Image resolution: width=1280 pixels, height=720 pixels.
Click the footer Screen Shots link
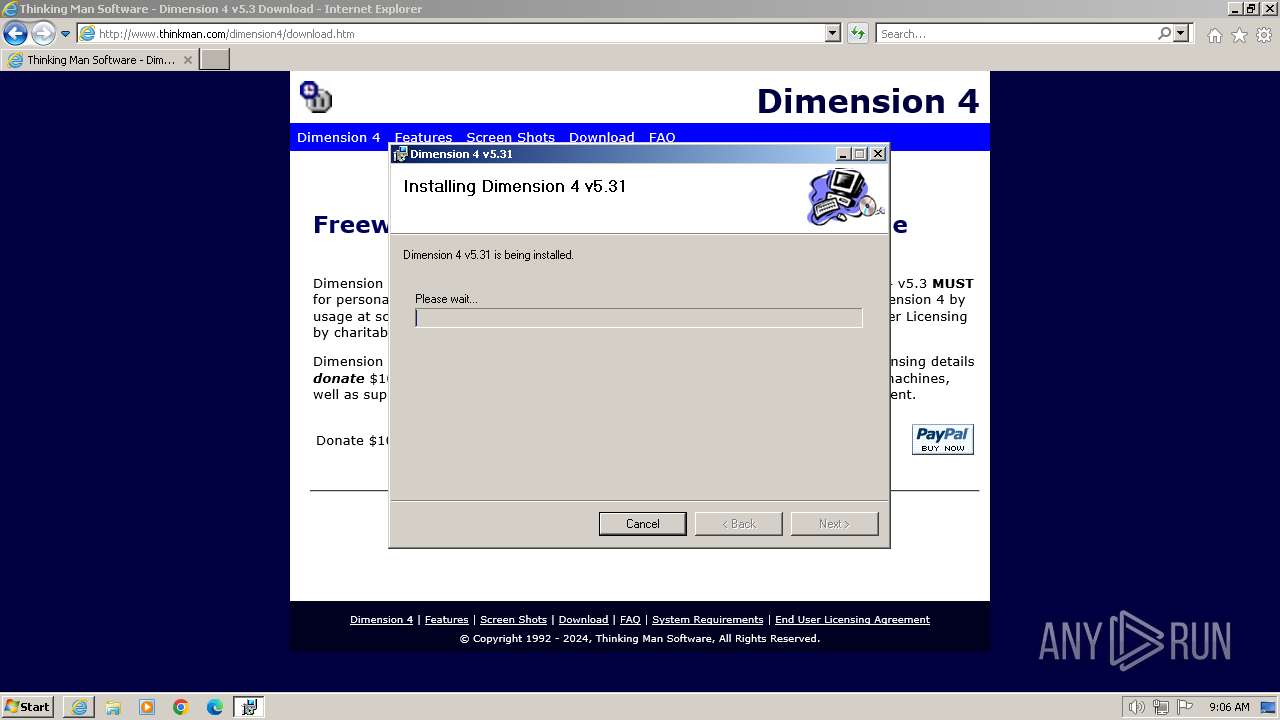pos(513,620)
